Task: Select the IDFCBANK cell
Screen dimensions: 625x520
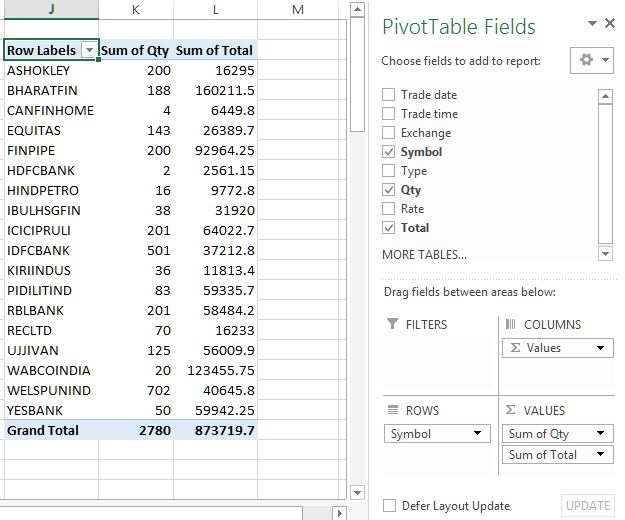Action: (x=51, y=250)
